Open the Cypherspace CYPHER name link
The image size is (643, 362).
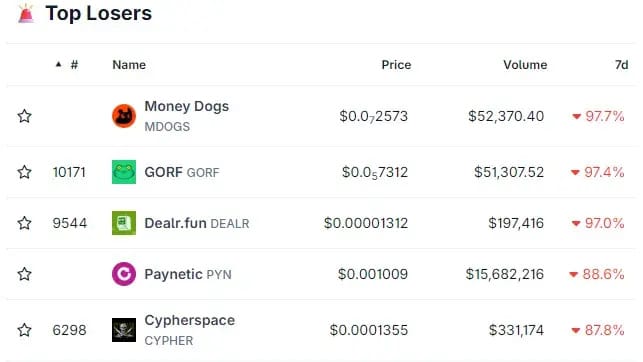(x=189, y=330)
